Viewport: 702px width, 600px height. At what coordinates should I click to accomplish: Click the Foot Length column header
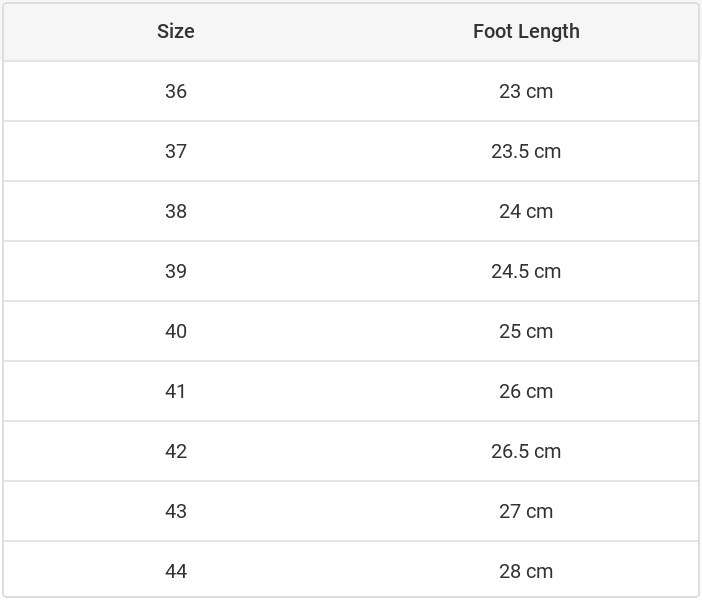[526, 31]
